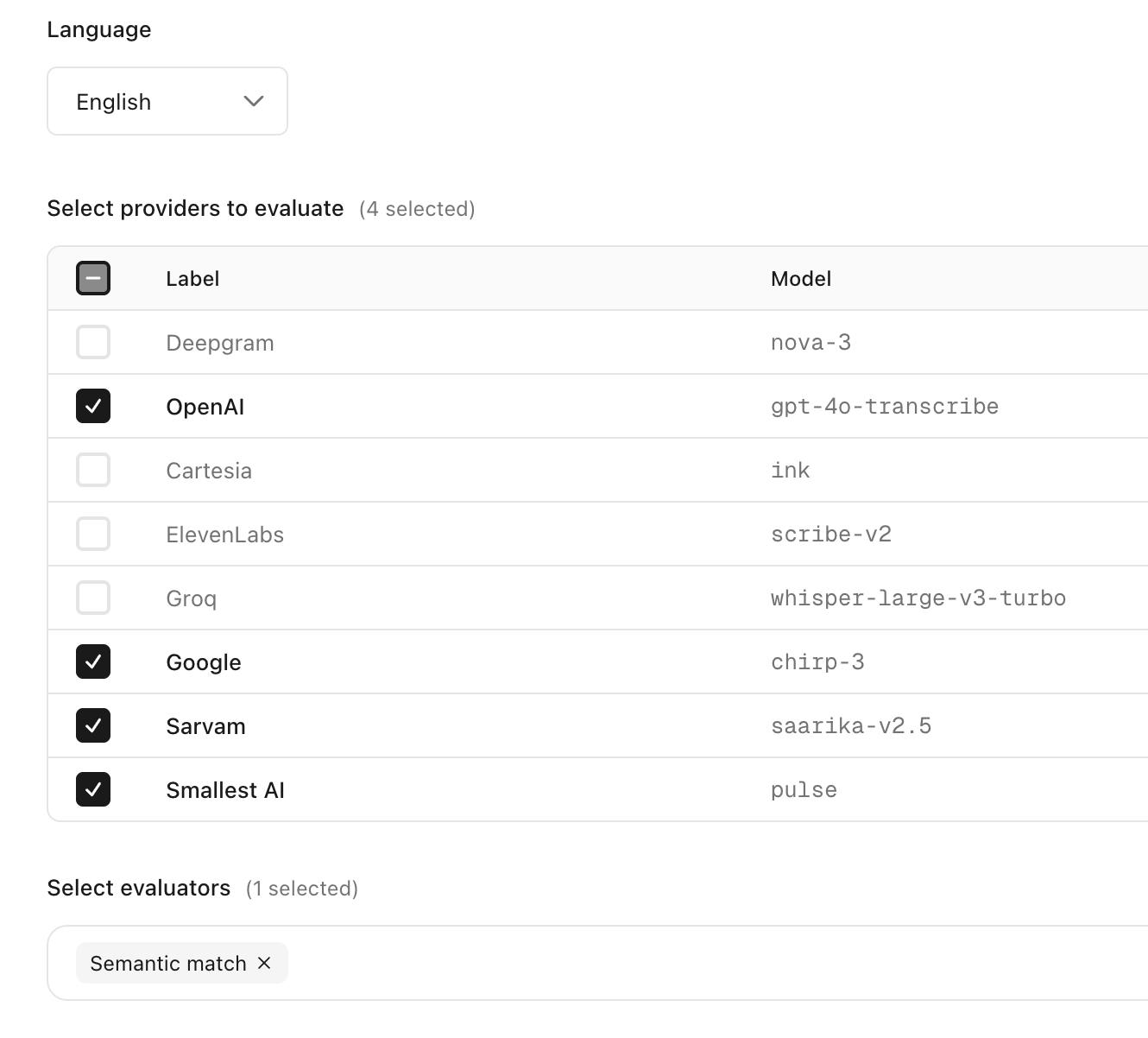Image resolution: width=1148 pixels, height=1038 pixels.
Task: Click inside the evaluators selection field
Action: tap(597, 963)
